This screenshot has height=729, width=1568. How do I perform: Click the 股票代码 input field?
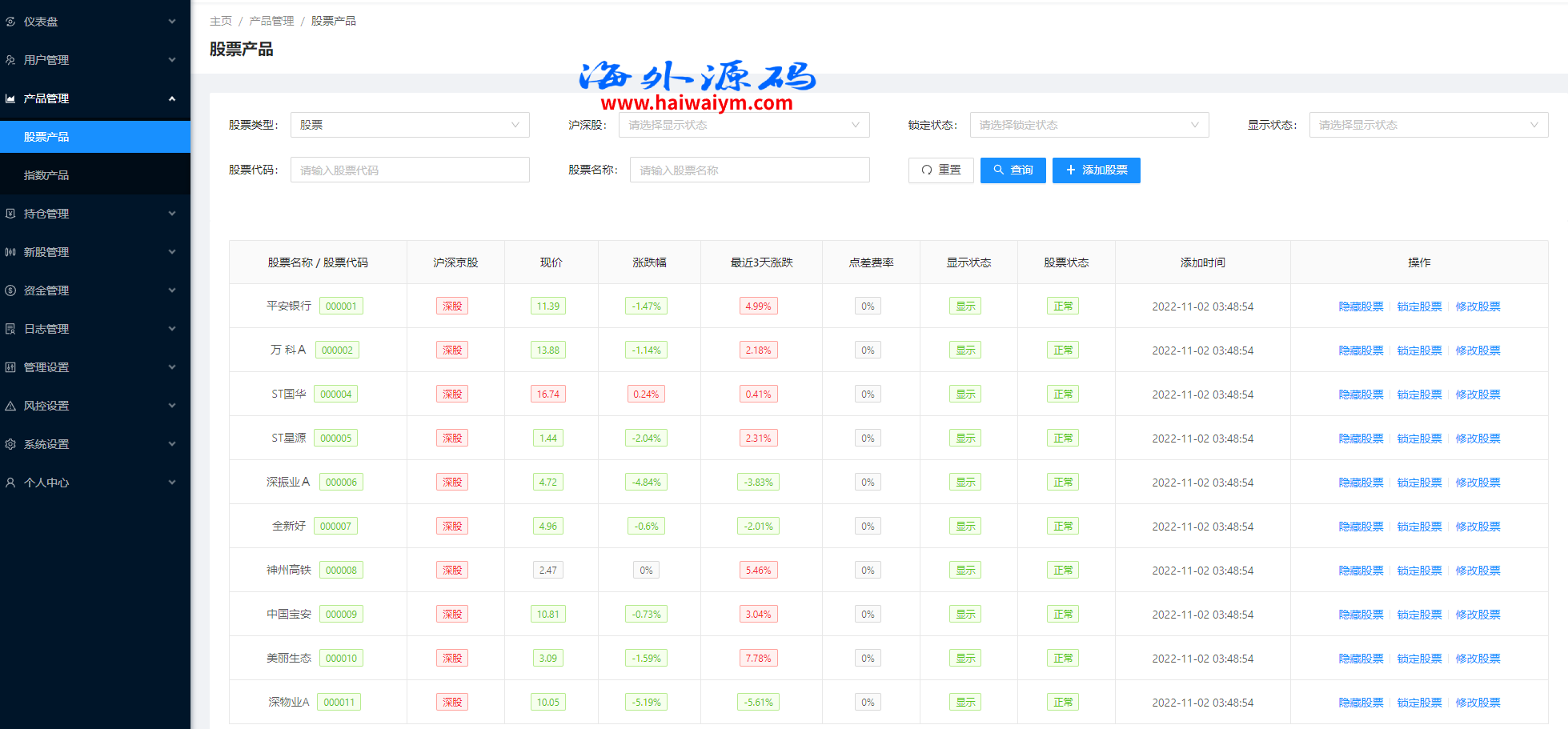[409, 170]
